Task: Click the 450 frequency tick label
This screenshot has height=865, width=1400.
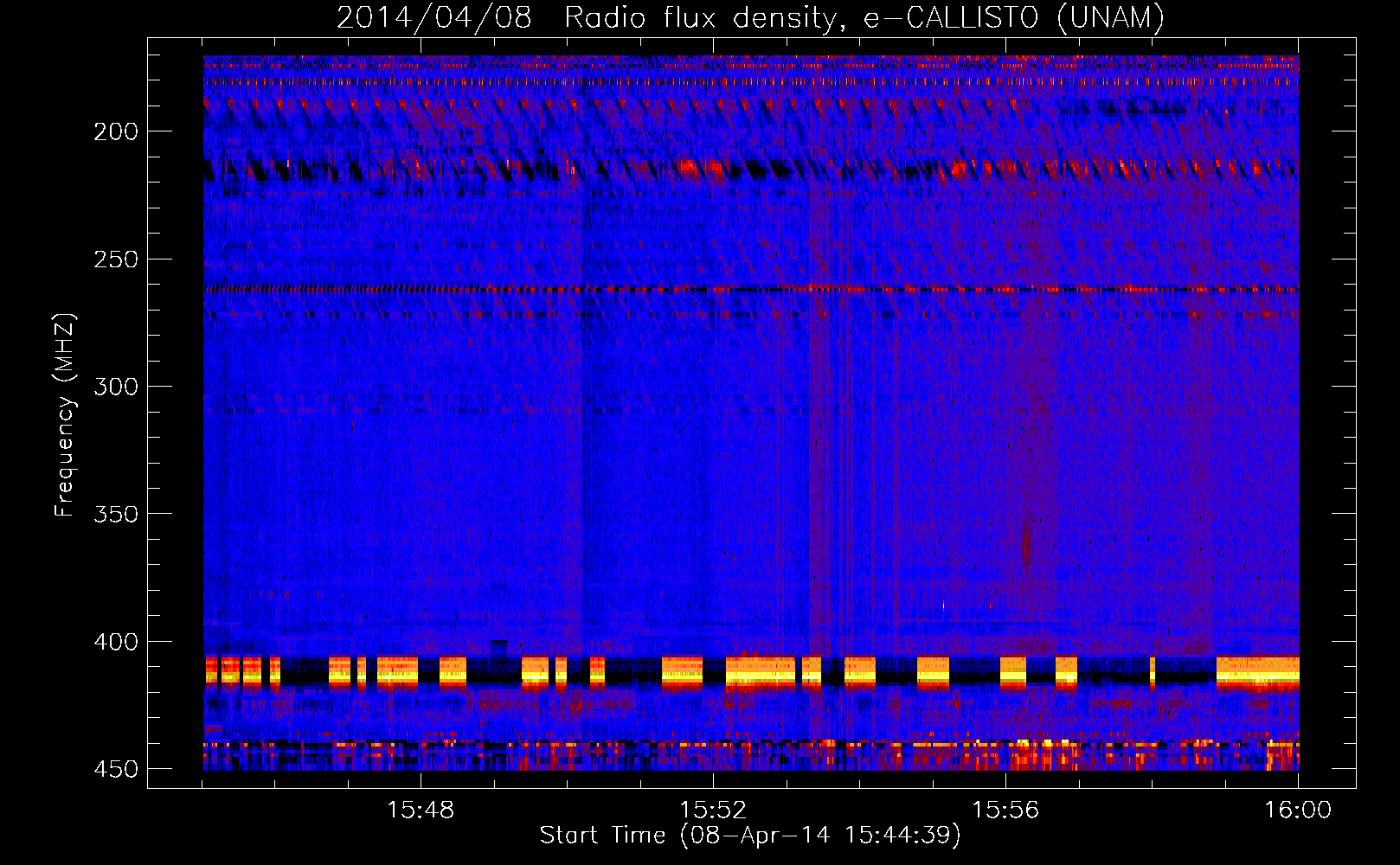Action: point(116,769)
